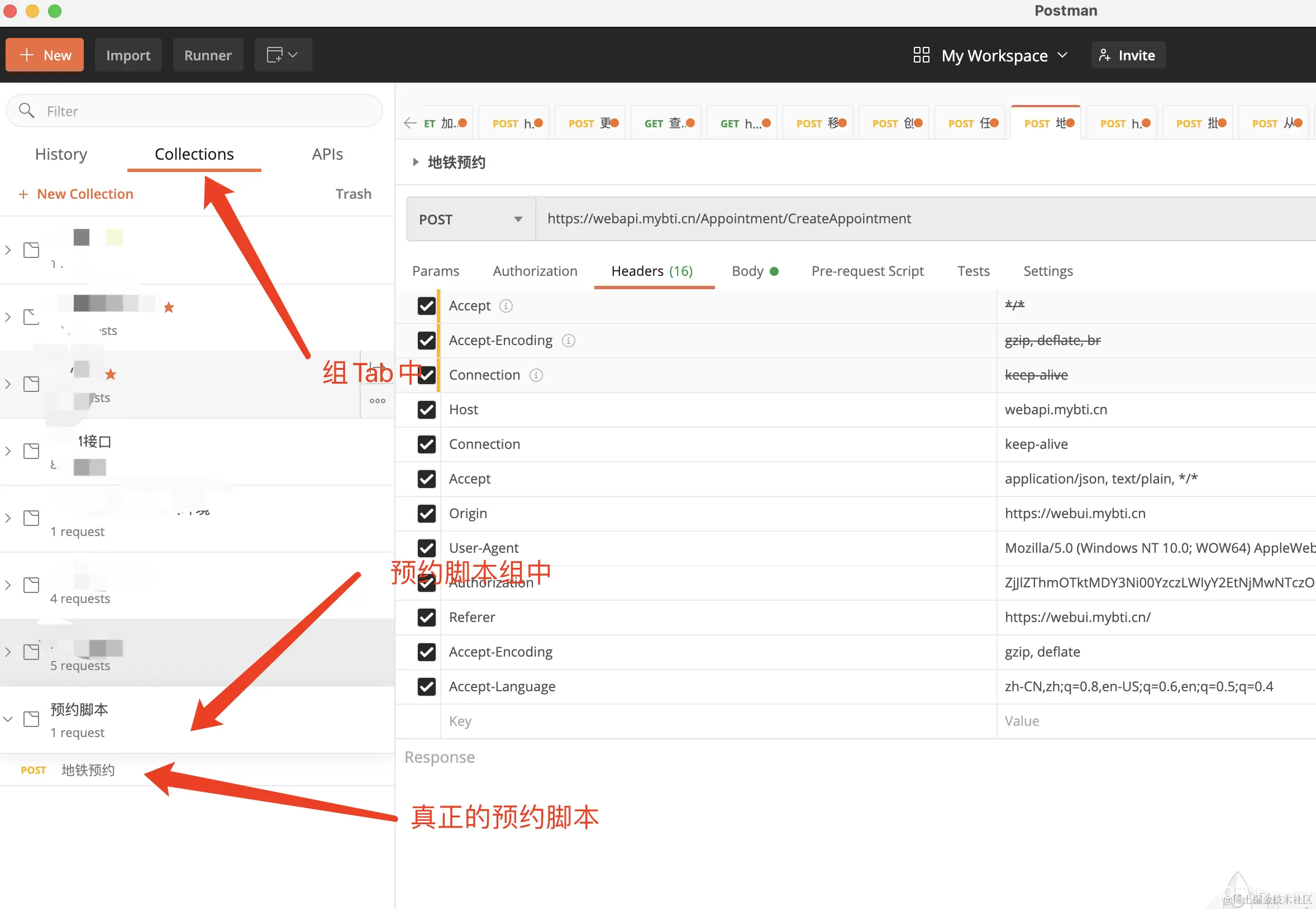The image size is (1316, 909).
Task: Open the History sidebar tab
Action: pos(61,154)
